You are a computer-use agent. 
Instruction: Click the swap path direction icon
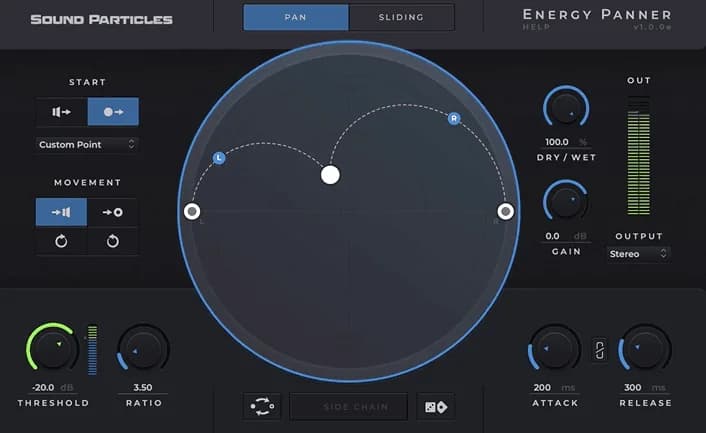click(262, 406)
